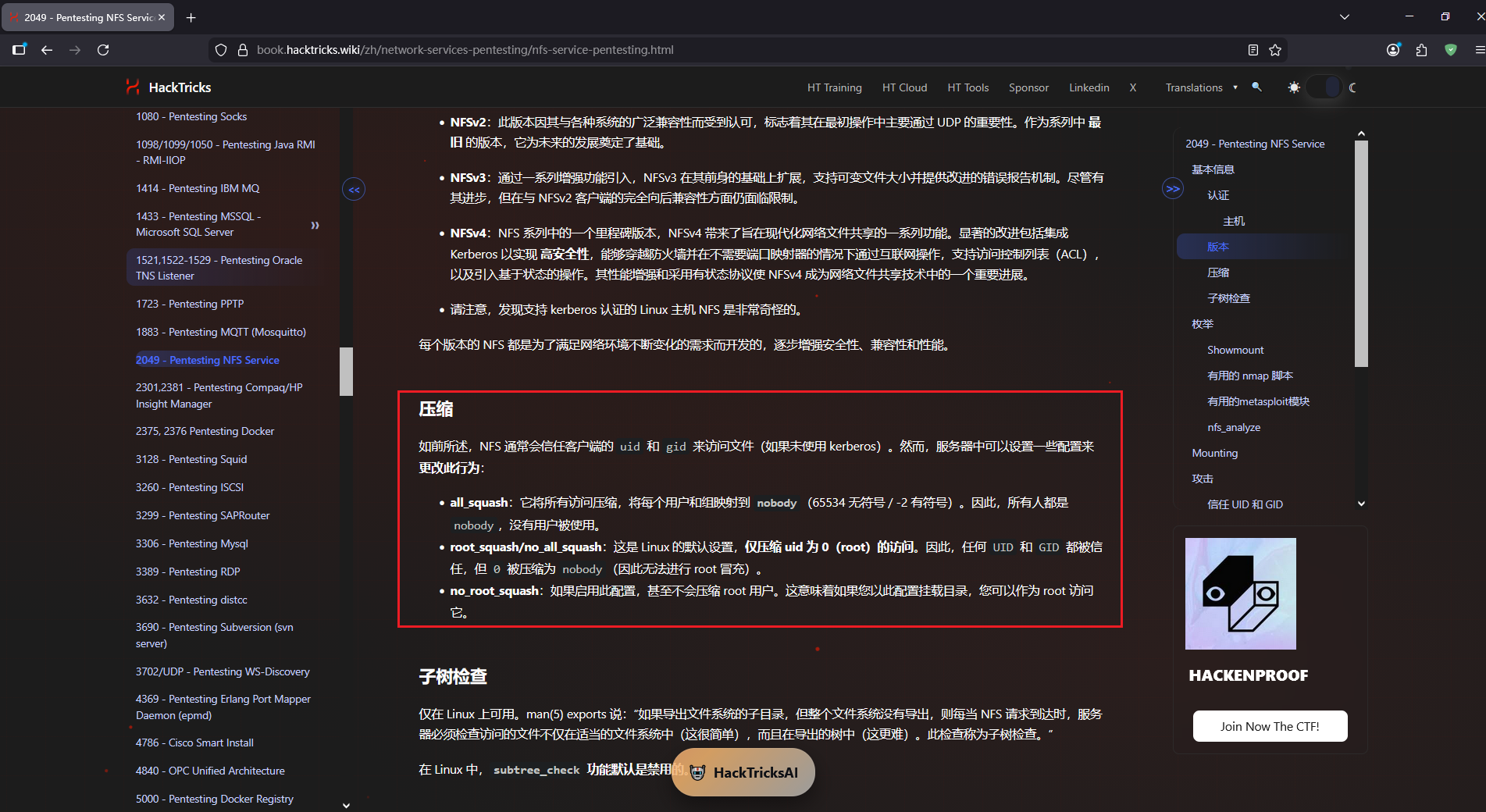Open reader view icon in address bar
The height and width of the screenshot is (812, 1486).
1253,50
